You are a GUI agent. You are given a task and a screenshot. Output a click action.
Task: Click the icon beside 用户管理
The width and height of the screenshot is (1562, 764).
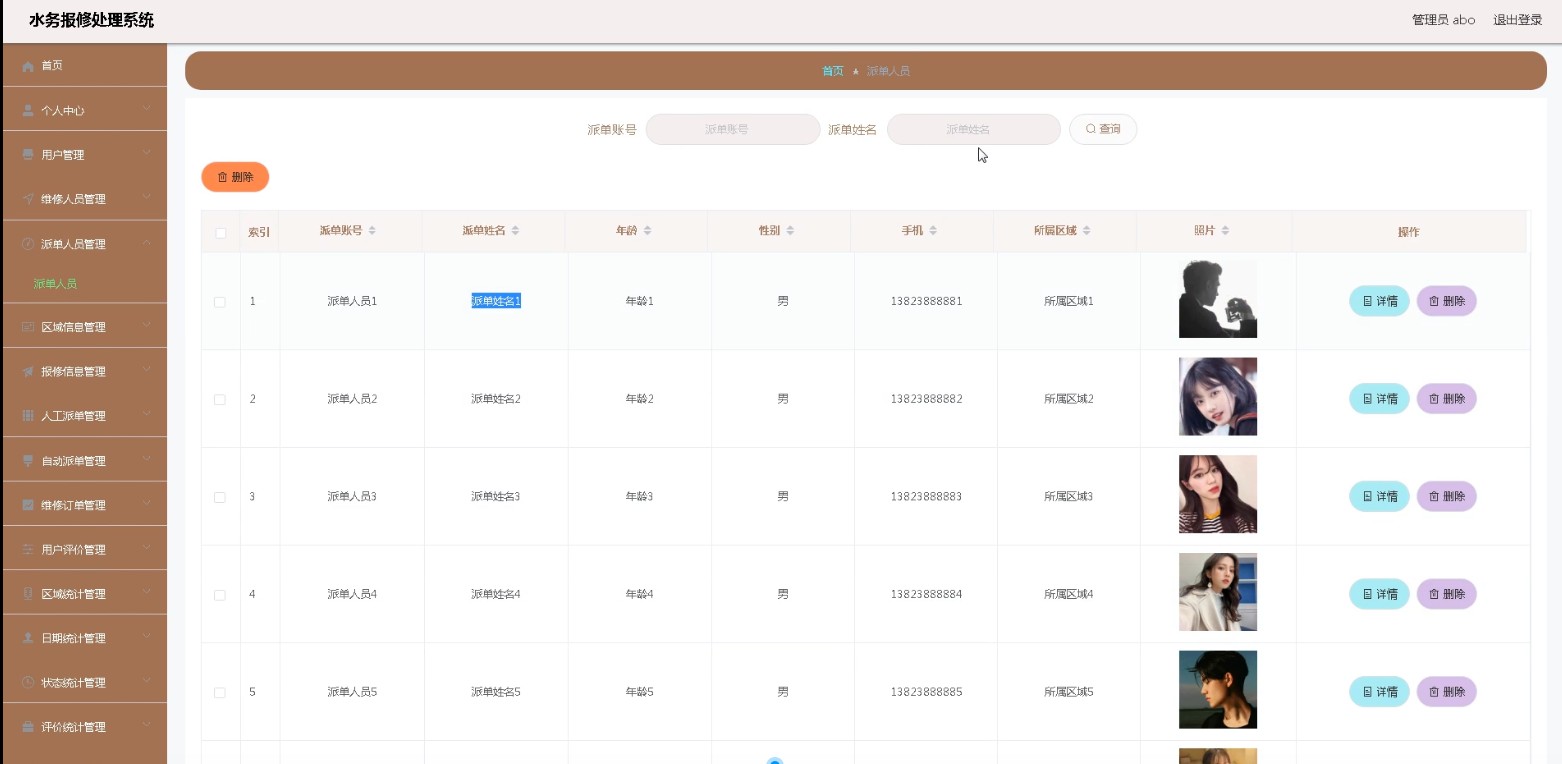[x=28, y=155]
